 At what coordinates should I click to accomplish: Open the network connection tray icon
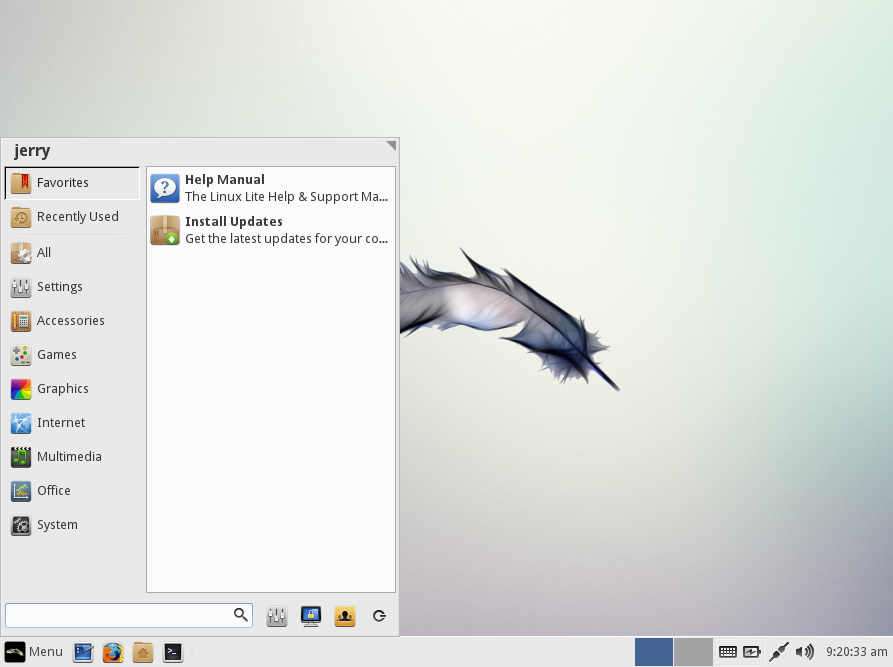pyautogui.click(x=779, y=652)
